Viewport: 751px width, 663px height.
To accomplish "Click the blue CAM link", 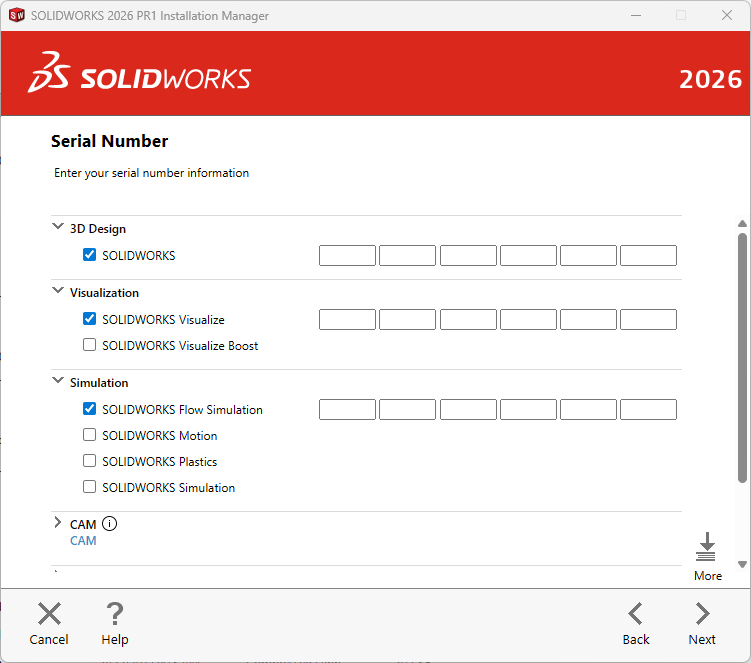I will pyautogui.click(x=83, y=541).
